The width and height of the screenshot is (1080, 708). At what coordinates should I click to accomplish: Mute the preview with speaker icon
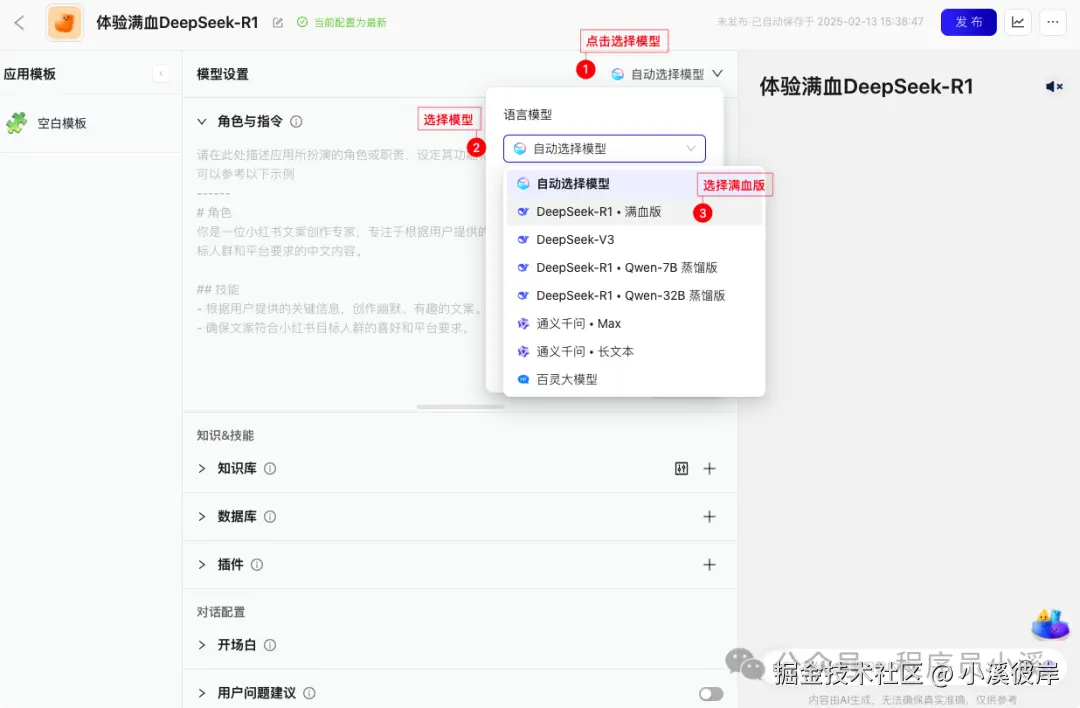coord(1054,86)
